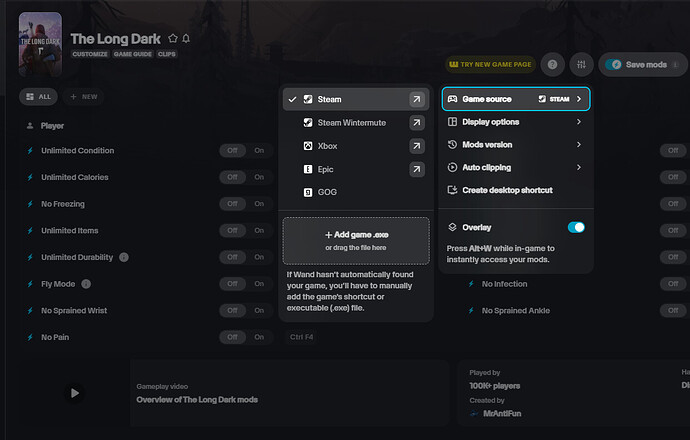This screenshot has width=690, height=440.
Task: Select GOG as the game source
Action: [329, 191]
